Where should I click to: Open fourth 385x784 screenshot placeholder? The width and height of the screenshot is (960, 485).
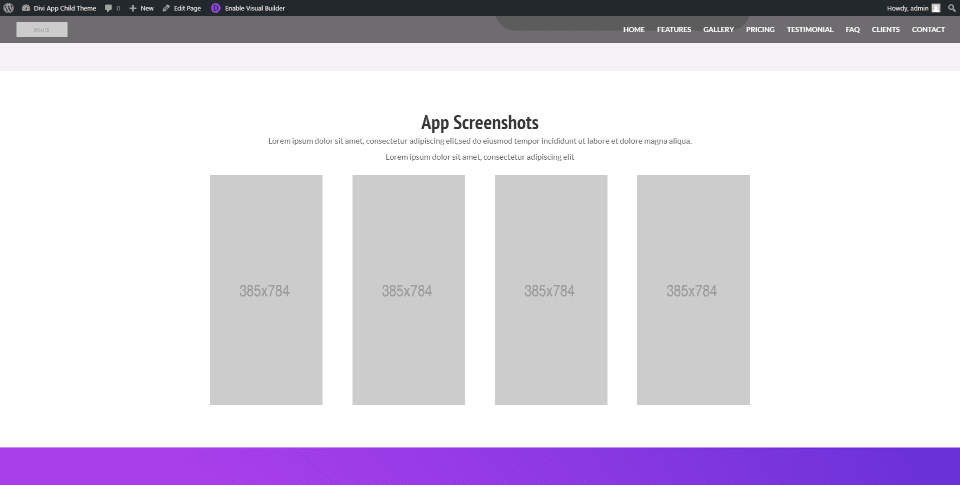click(693, 290)
